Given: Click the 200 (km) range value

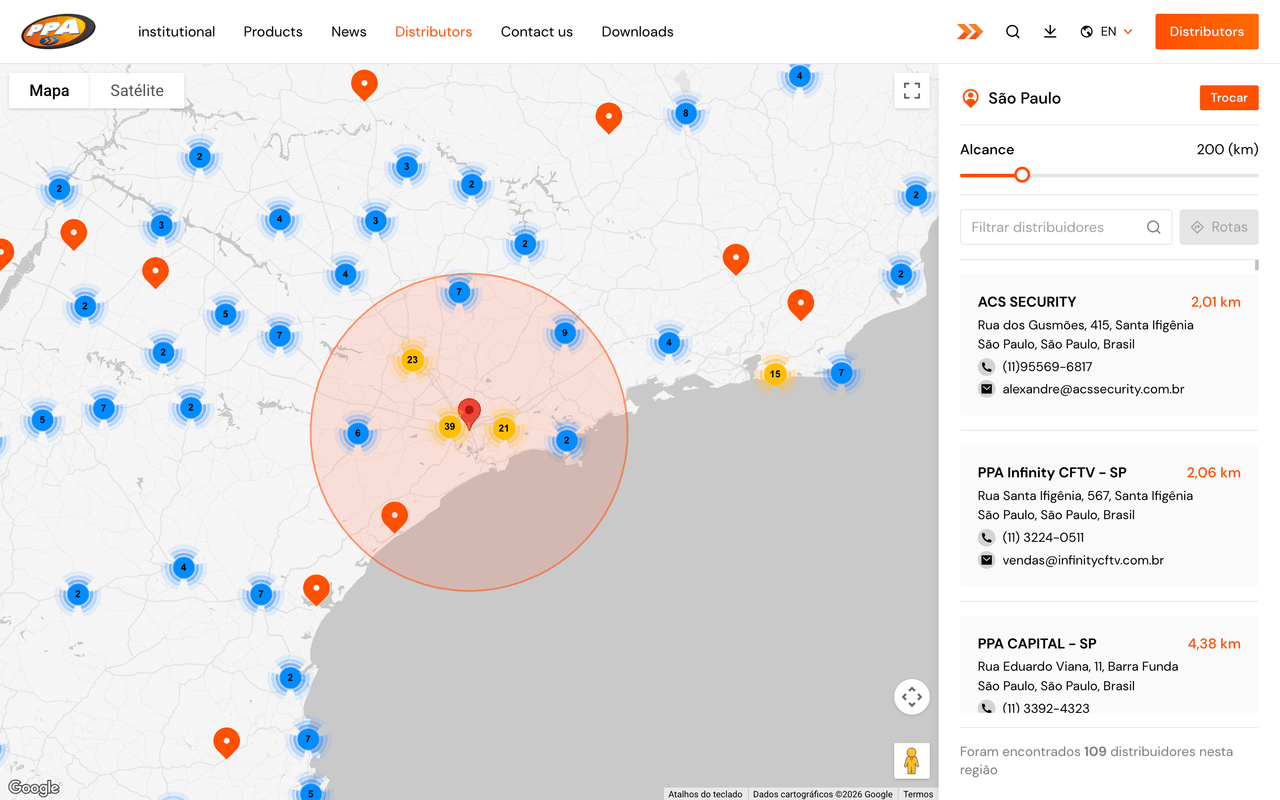Looking at the screenshot, I should 1228,150.
